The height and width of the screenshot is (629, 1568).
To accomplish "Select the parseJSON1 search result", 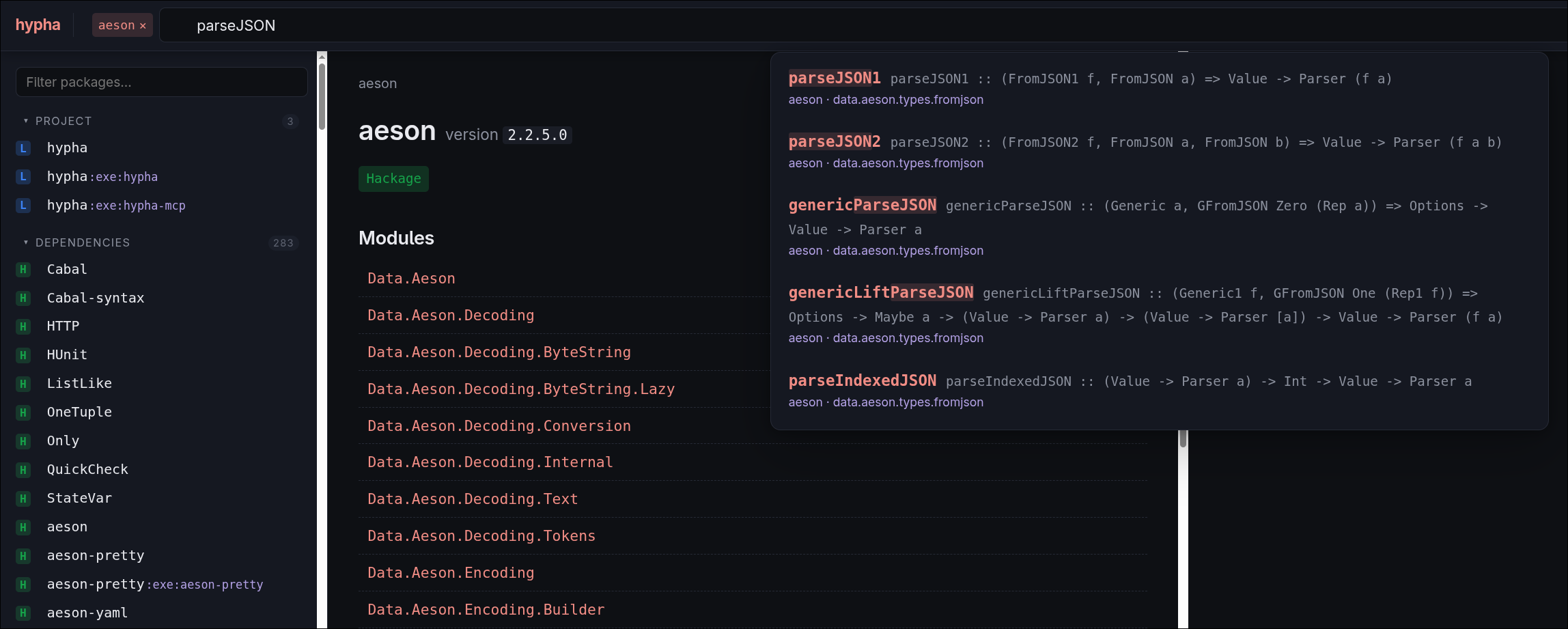I will tap(1159, 88).
